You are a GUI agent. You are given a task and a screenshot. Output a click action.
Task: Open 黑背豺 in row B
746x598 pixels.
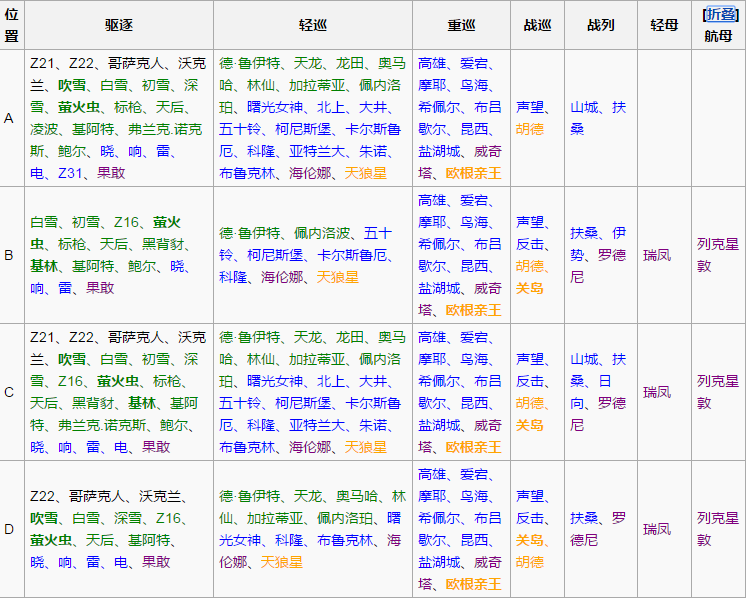pyautogui.click(x=163, y=244)
